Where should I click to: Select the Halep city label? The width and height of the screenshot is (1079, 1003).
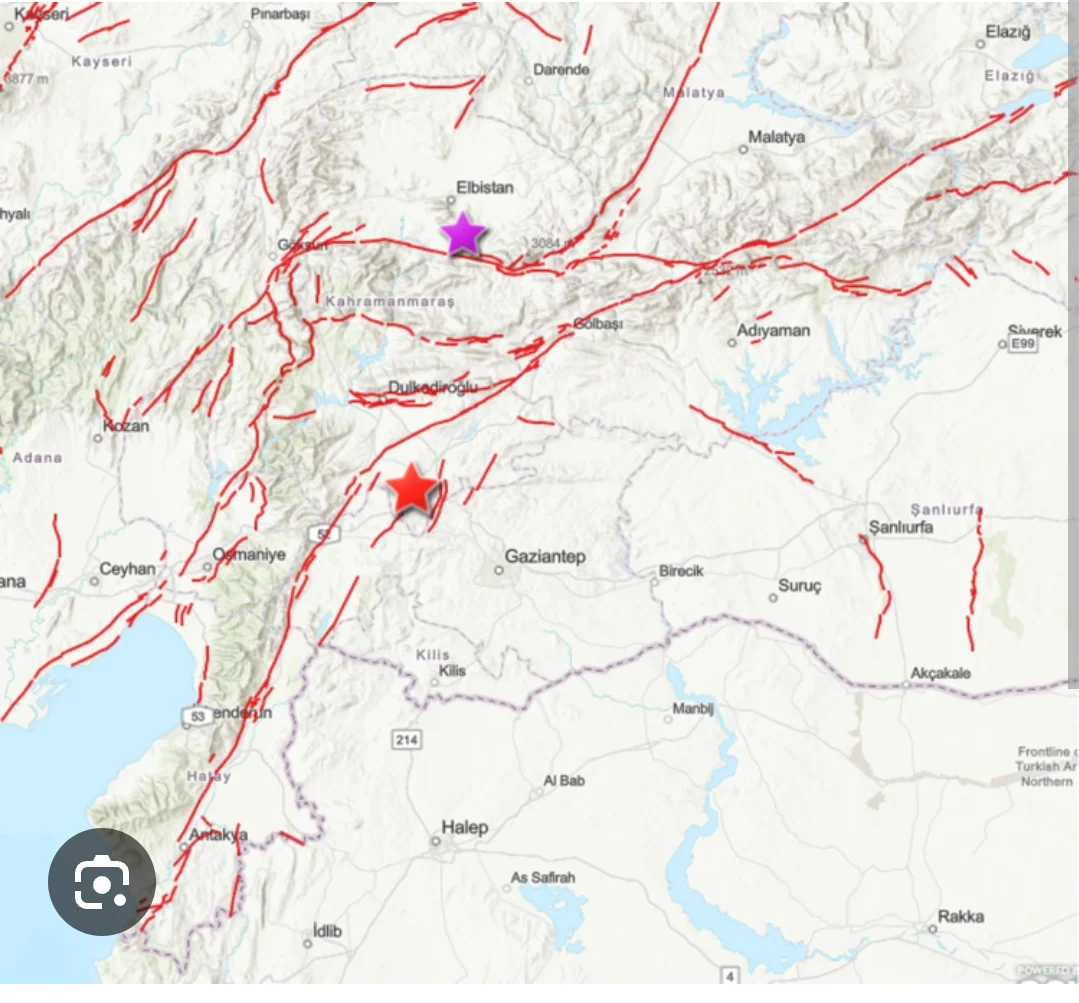coord(464,827)
